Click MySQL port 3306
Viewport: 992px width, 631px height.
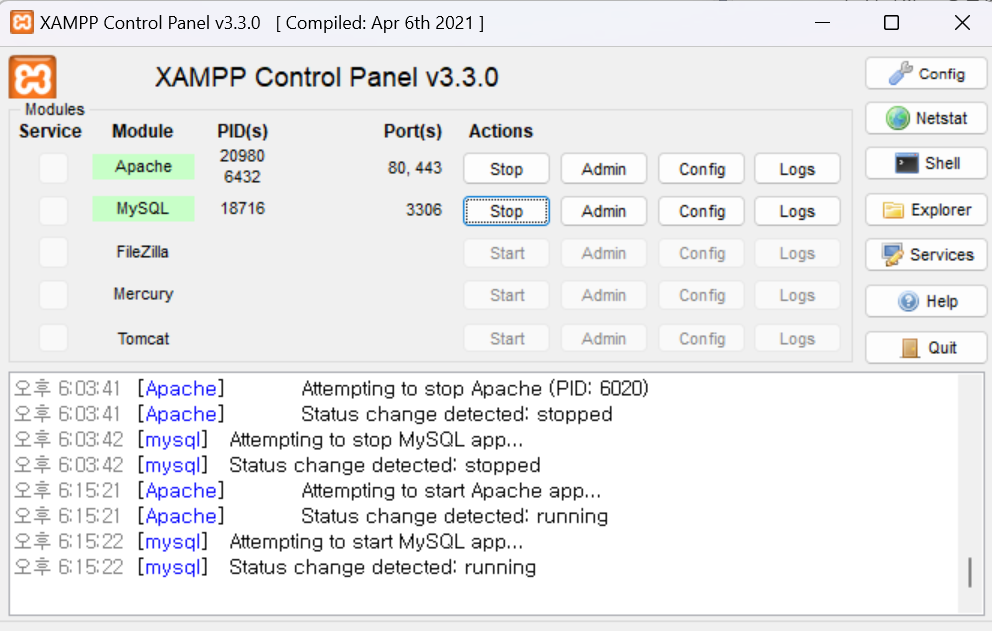coord(424,209)
